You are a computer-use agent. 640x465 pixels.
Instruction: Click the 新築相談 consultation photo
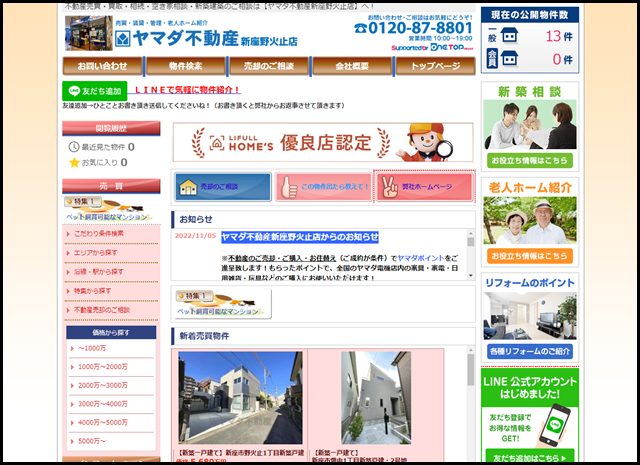530,125
